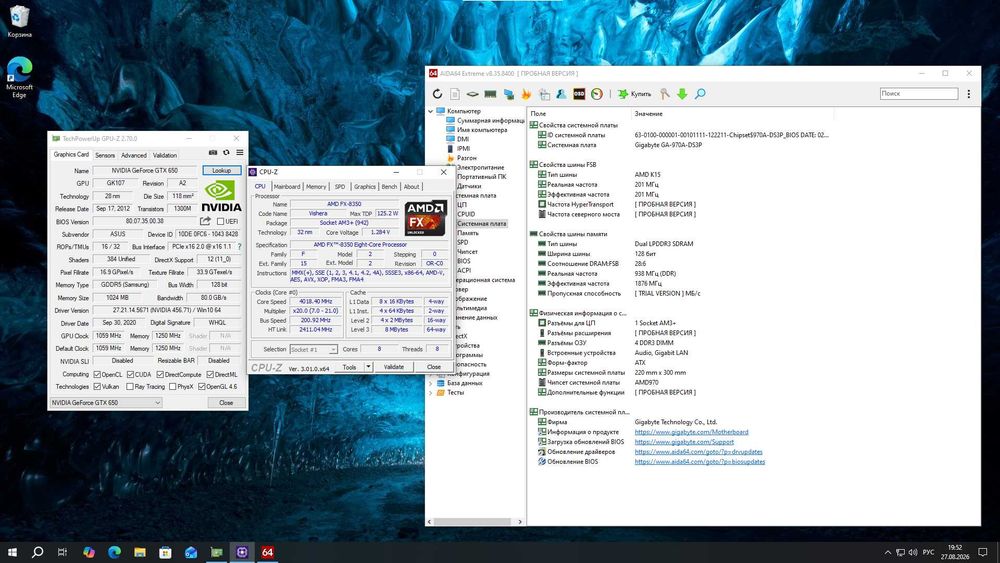Toggle the OpenCL checkbox in GPU-Z
1000x563 pixels.
(97, 374)
